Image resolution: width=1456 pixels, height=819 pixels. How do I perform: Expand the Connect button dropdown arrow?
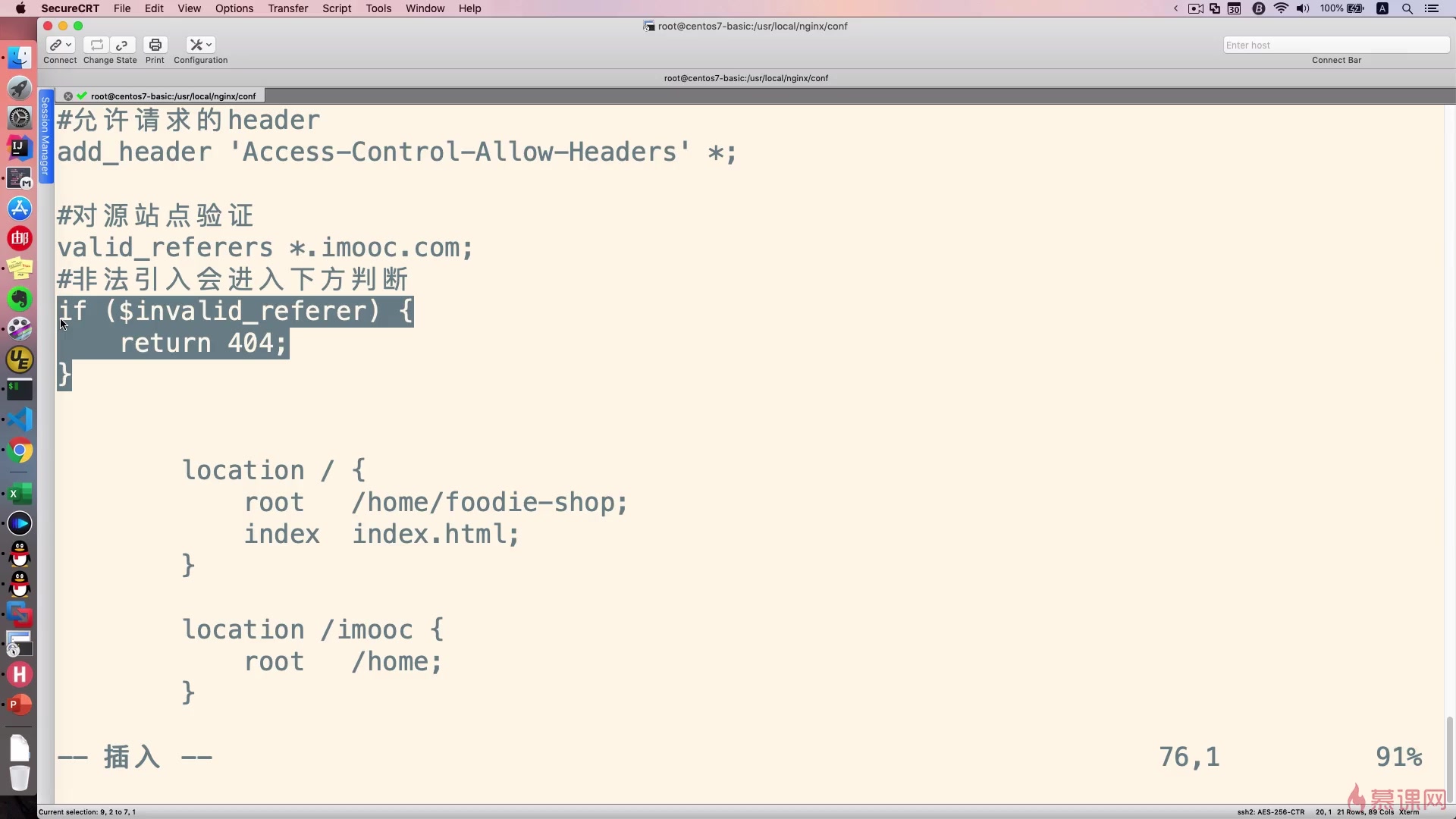69,45
